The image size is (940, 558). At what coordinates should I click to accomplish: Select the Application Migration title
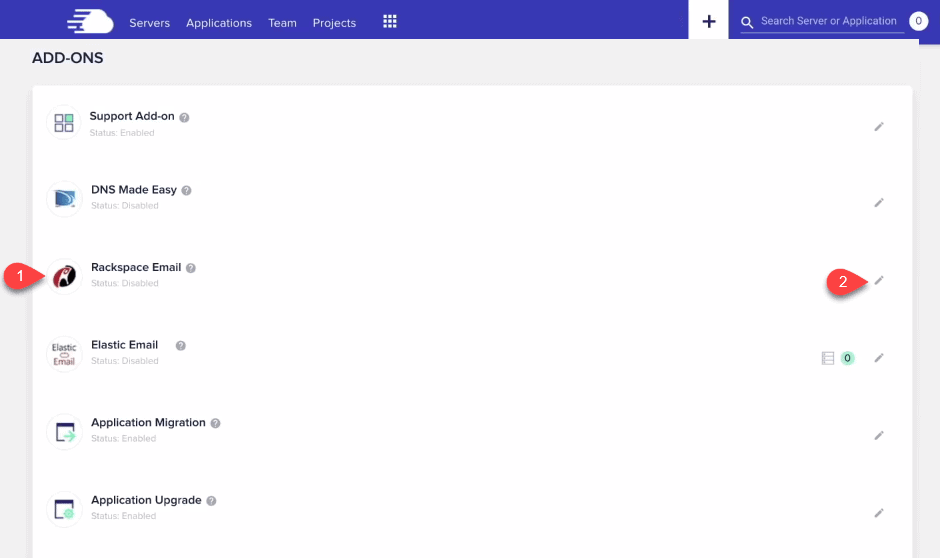(148, 423)
